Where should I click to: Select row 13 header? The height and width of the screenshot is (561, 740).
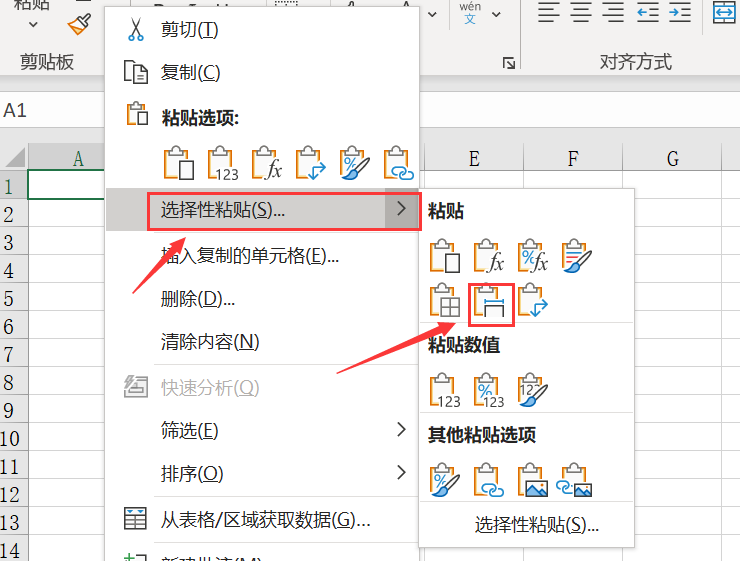pyautogui.click(x=14, y=523)
